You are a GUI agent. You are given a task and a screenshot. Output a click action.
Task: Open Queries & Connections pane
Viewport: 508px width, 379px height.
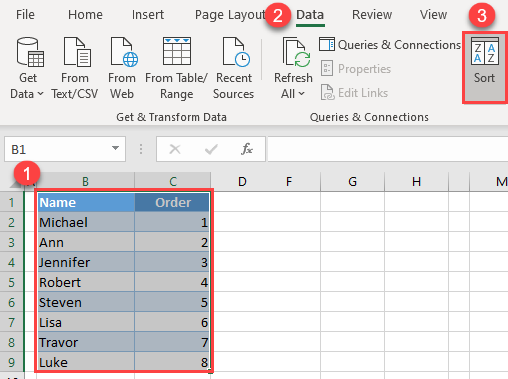pos(390,45)
